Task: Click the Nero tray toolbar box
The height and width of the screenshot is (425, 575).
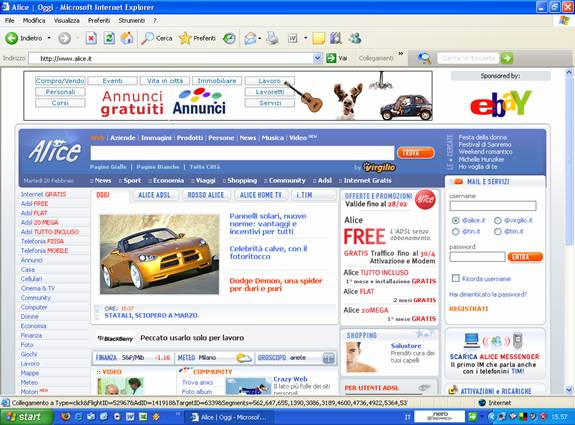Action: (x=439, y=417)
